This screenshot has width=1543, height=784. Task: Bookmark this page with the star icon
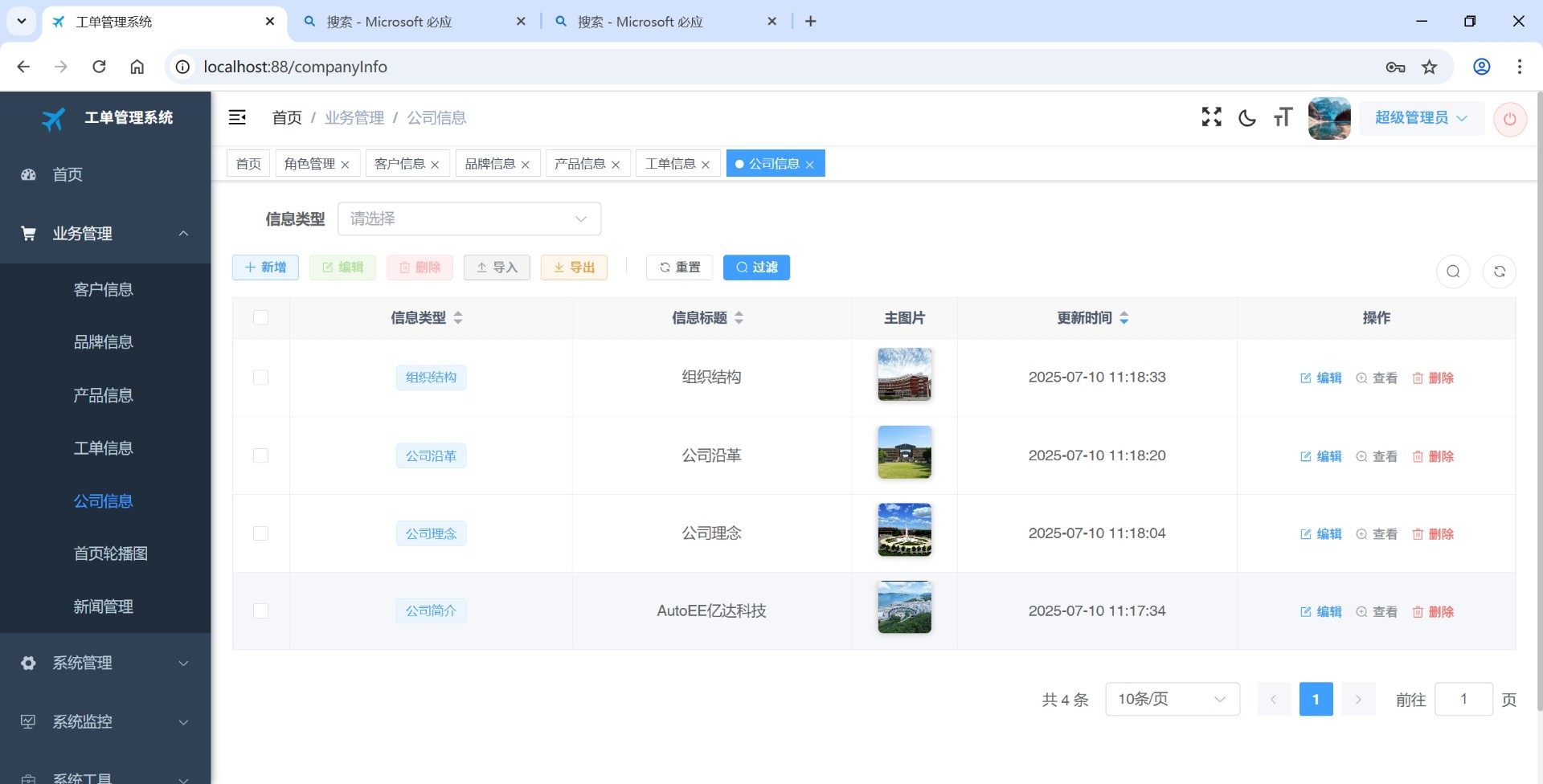pos(1429,67)
